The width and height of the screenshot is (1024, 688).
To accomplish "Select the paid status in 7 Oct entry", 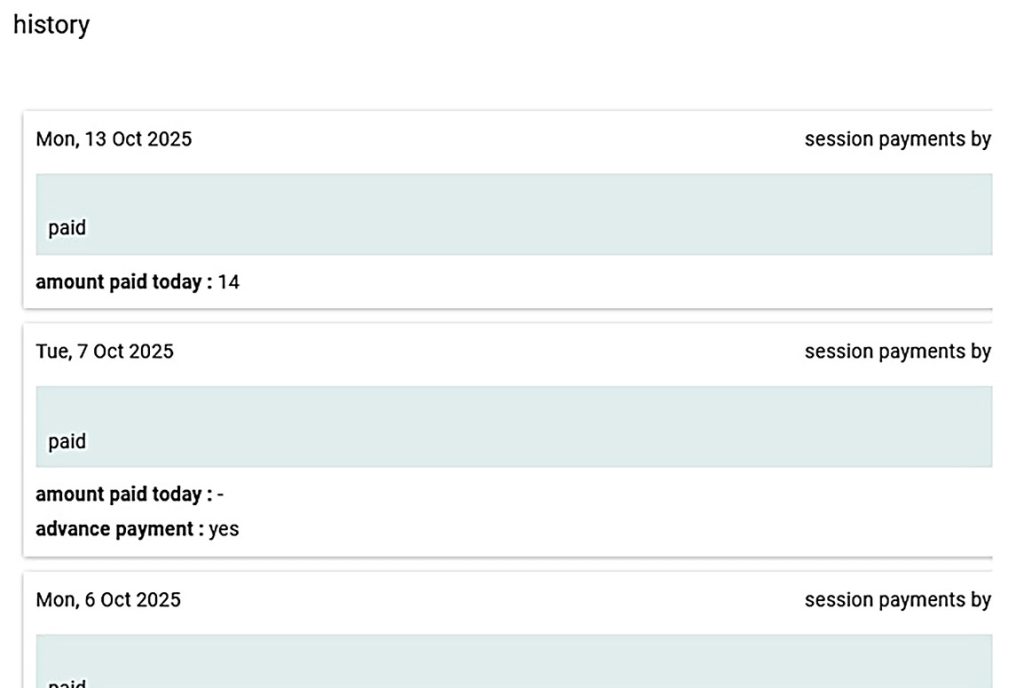I will tap(67, 441).
